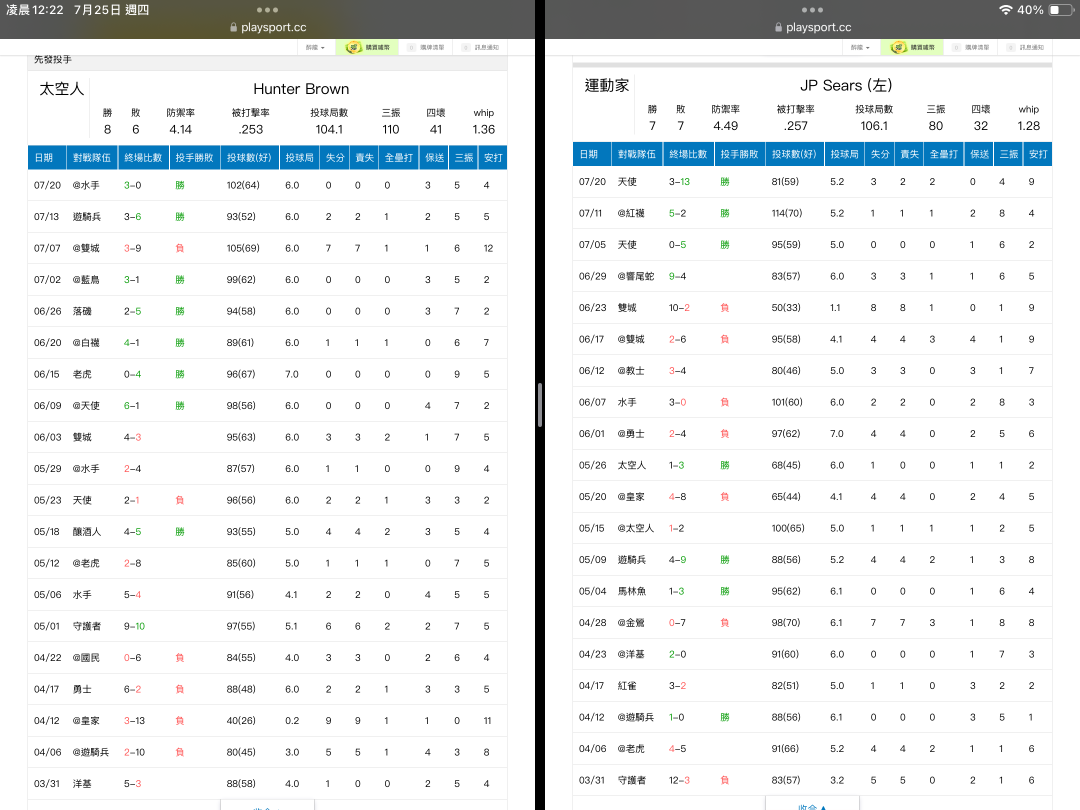Select JP Sears' 04/23 @洋基 game row

[x=812, y=654]
